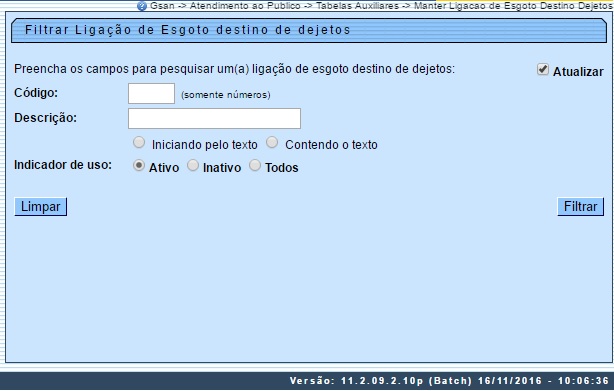
Task: Click the breadcrumb text Manter Ligacao de Esgoto Destino Dejetos
Action: point(513,6)
